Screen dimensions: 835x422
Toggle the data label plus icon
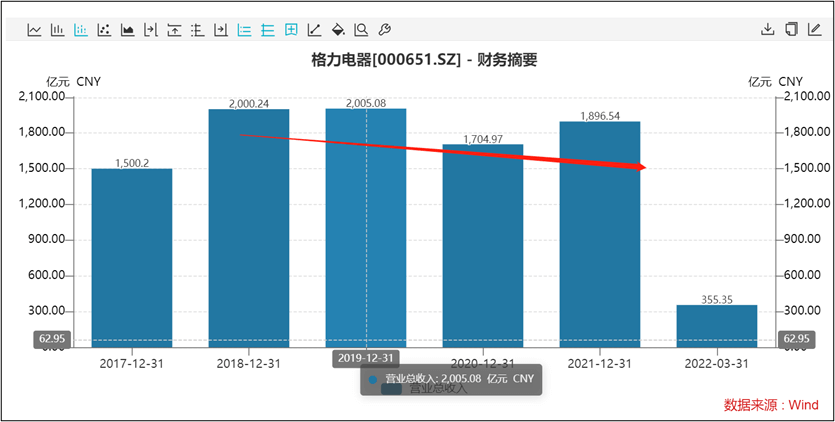coord(291,30)
